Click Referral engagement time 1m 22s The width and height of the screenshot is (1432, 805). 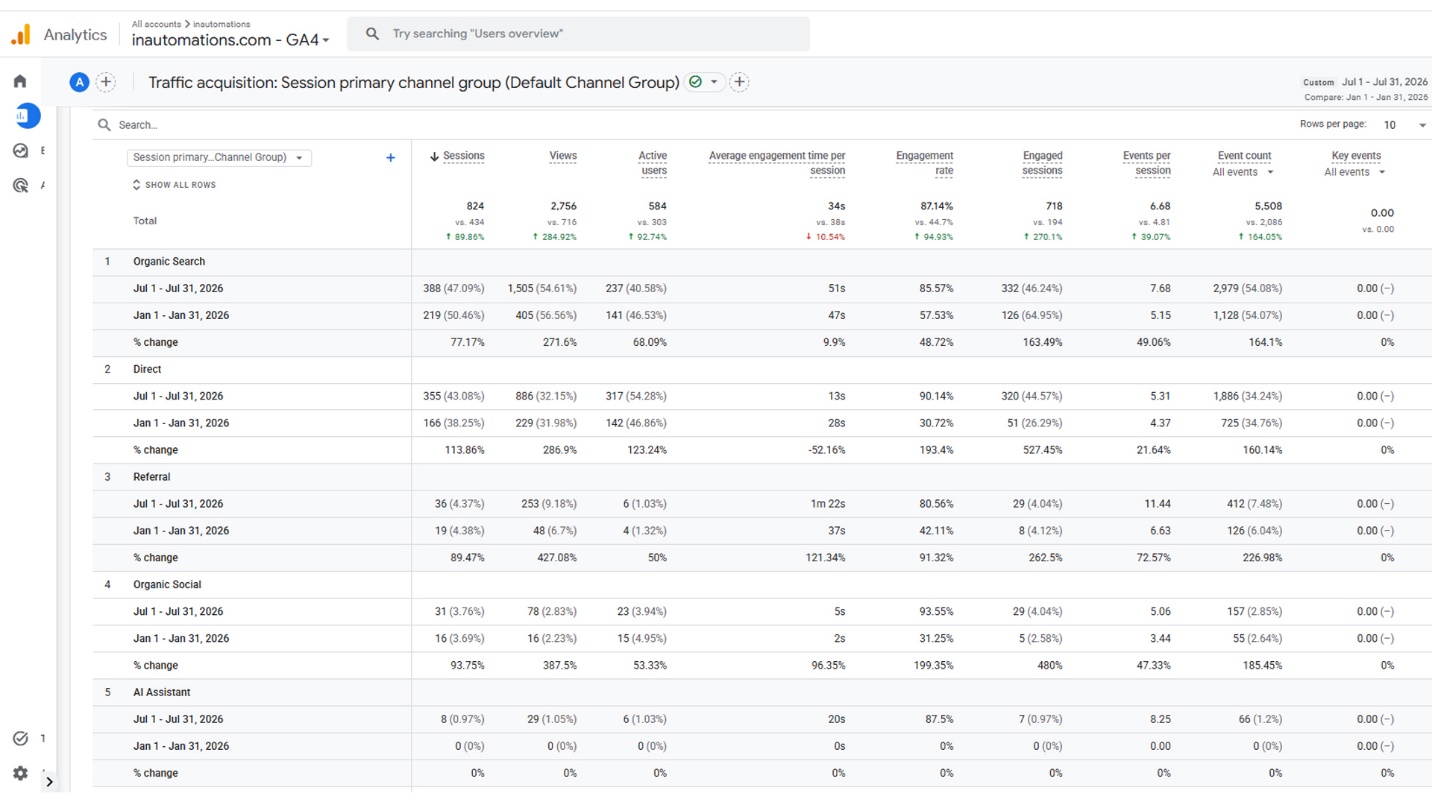click(828, 505)
